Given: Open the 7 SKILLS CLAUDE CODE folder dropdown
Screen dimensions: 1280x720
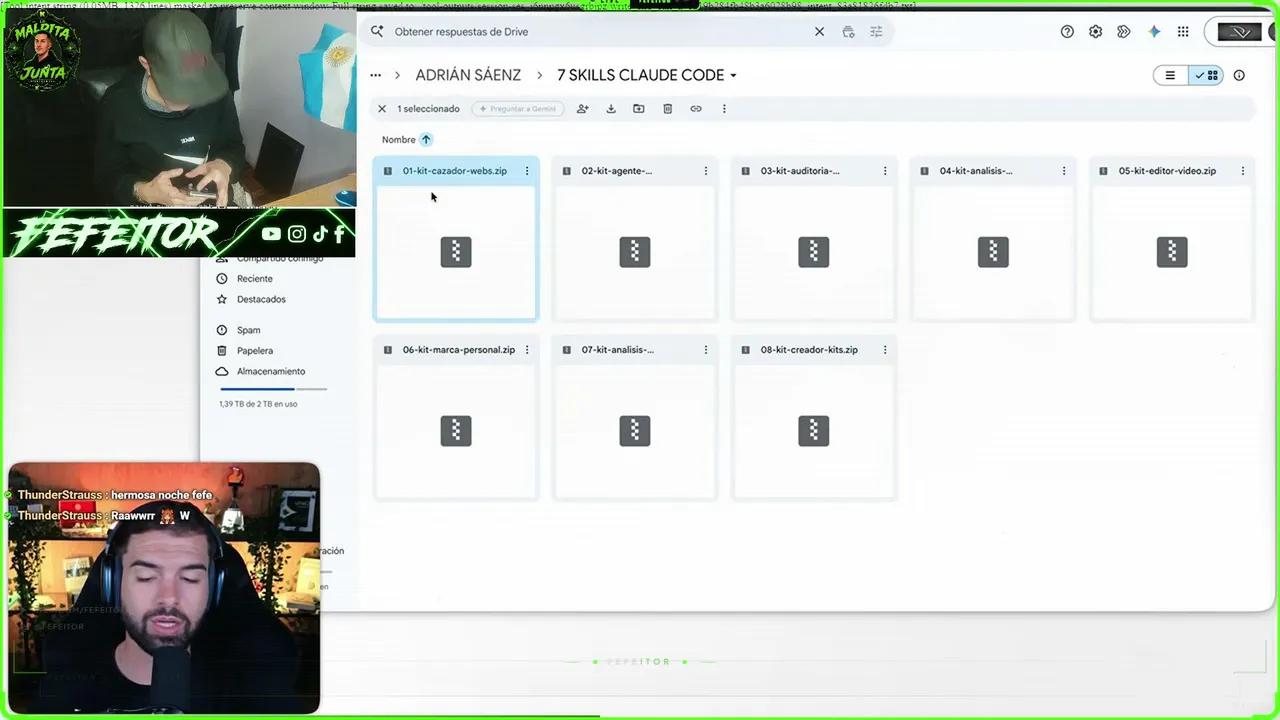Looking at the screenshot, I should pyautogui.click(x=647, y=75).
